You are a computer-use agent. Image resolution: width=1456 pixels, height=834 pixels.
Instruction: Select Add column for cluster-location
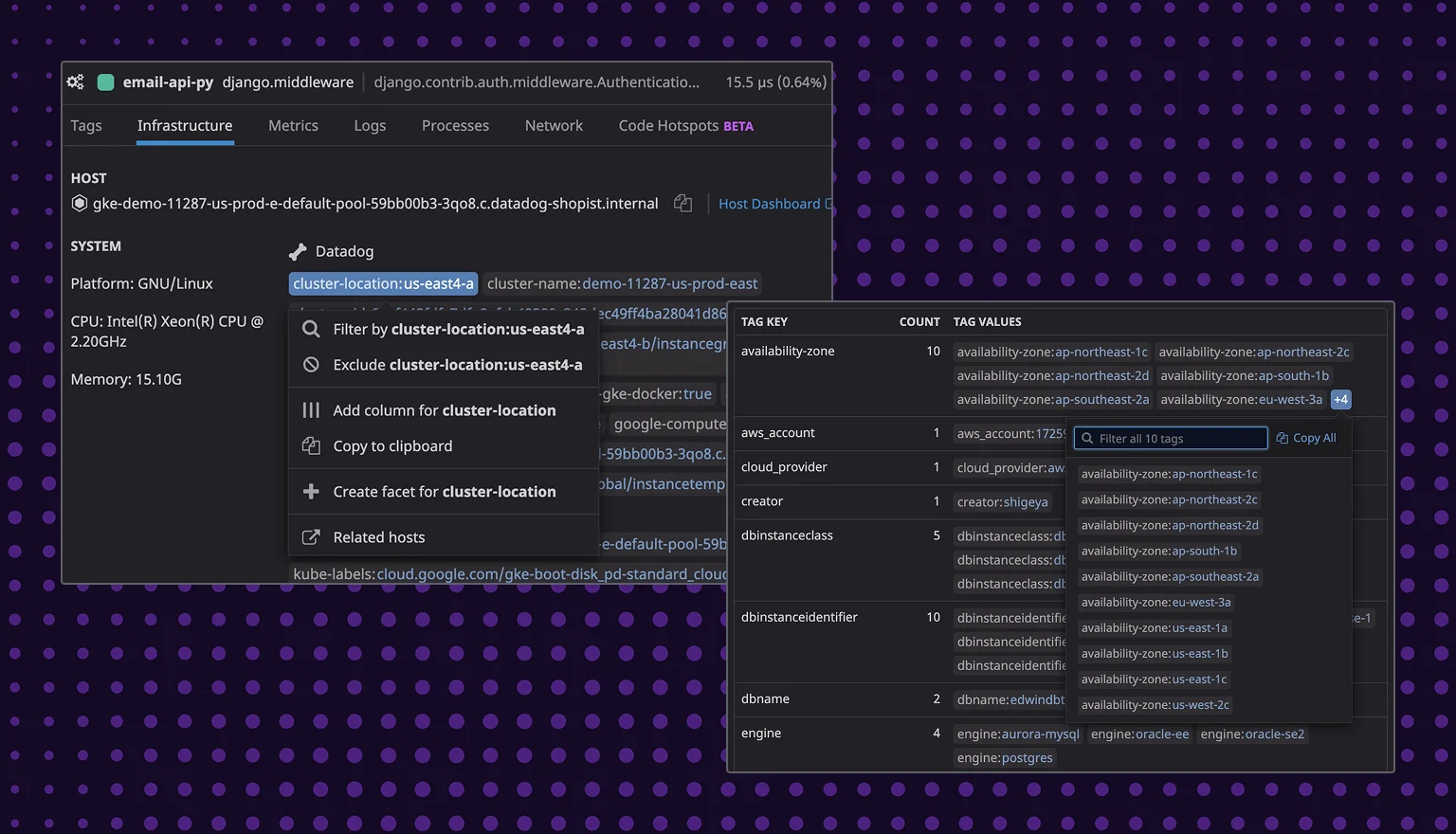[x=444, y=410]
